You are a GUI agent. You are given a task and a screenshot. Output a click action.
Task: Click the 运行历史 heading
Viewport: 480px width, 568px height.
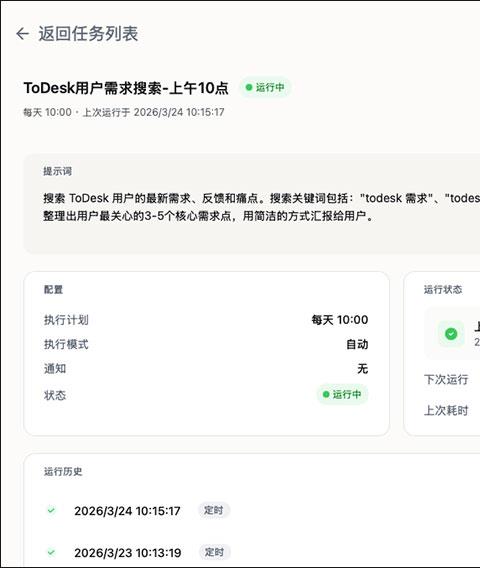point(63,471)
